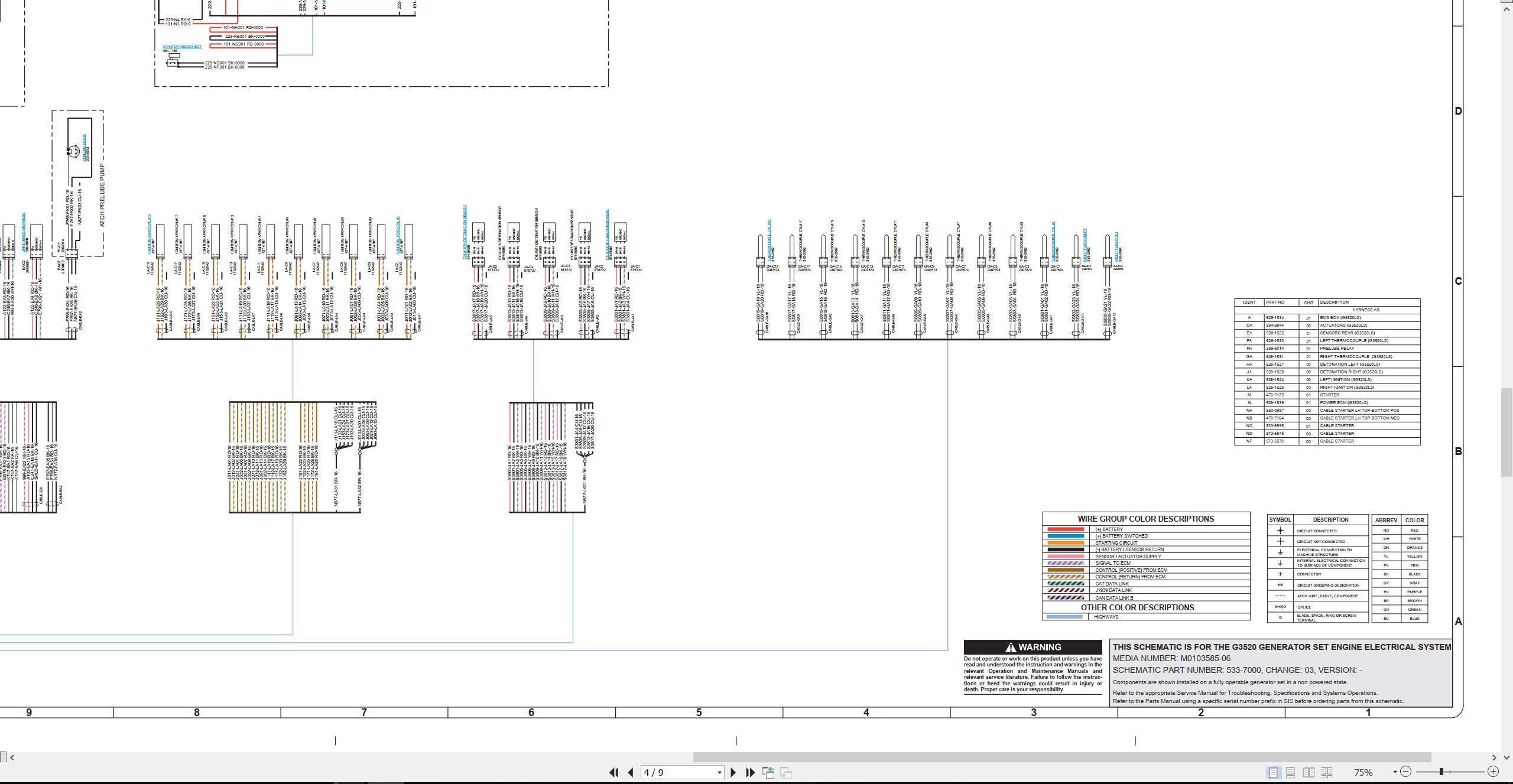The height and width of the screenshot is (784, 1513).
Task: Click the horizontal scrollbar thumb
Action: (x=1062, y=757)
